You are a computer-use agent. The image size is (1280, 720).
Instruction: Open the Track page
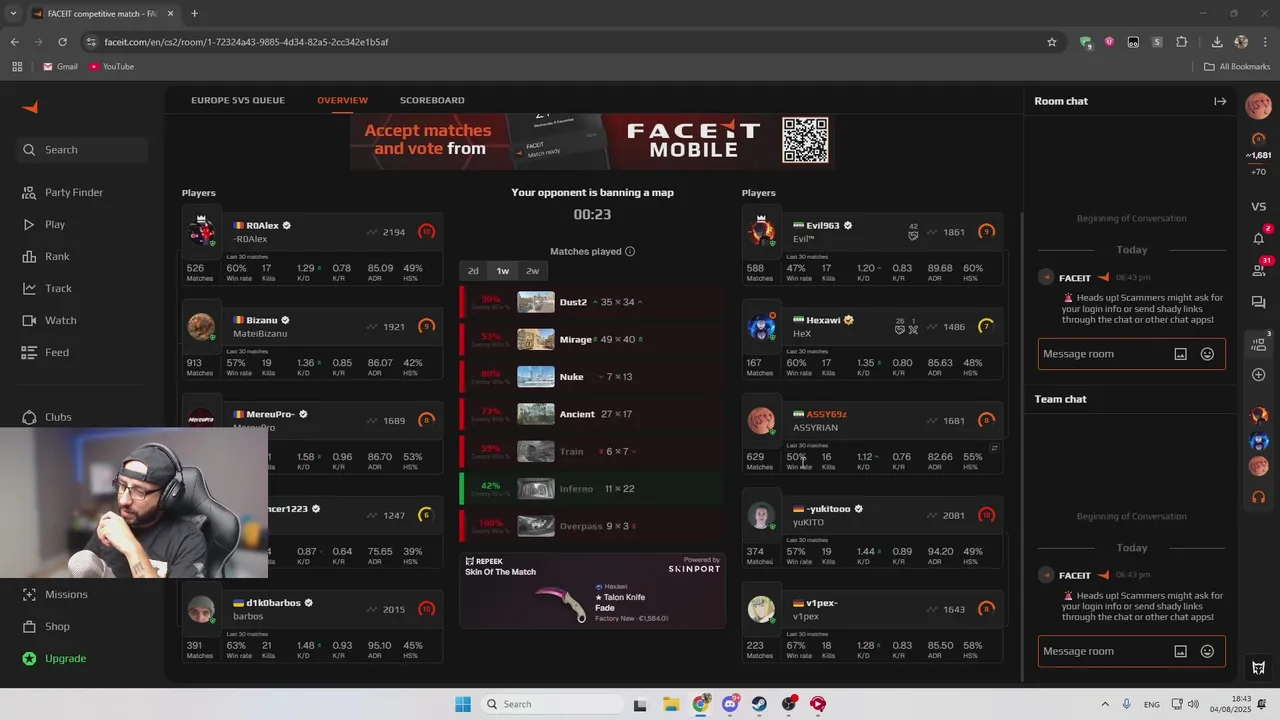58,288
